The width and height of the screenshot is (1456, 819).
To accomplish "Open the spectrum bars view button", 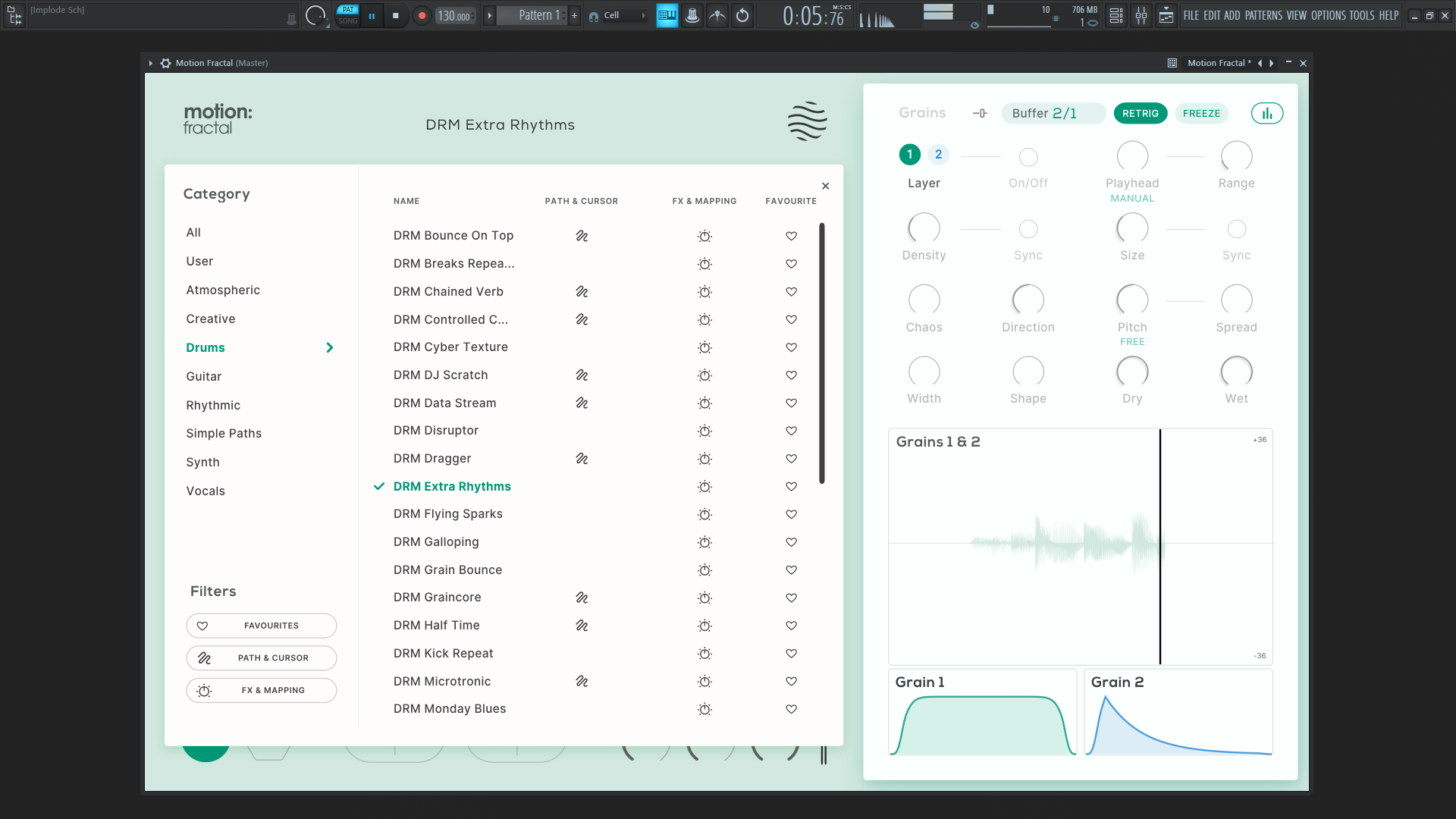I will click(1266, 114).
